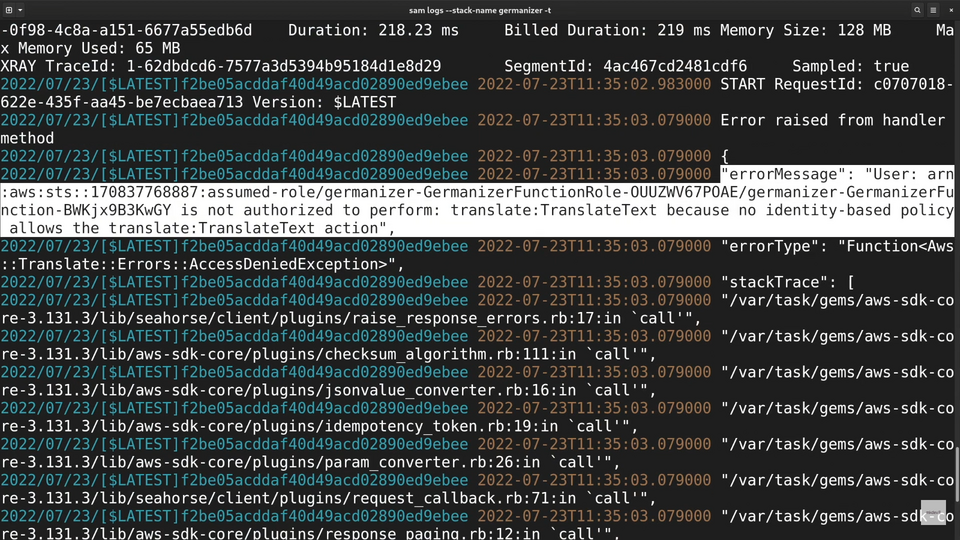Open the terminal search
This screenshot has height=540, width=960.
(x=917, y=10)
